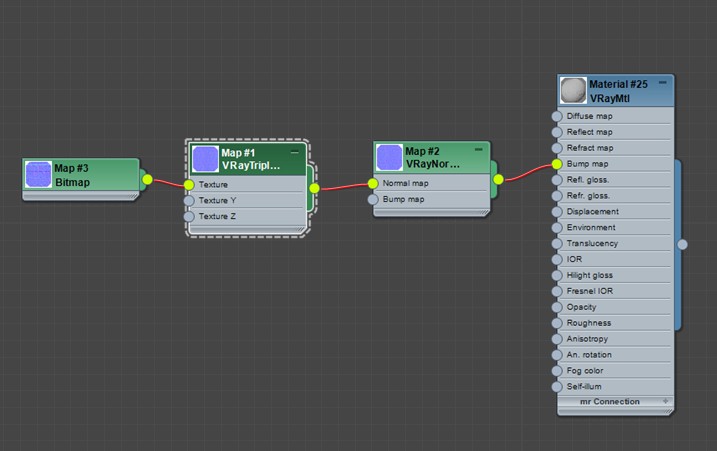Image resolution: width=717 pixels, height=451 pixels.
Task: Click the Translucency slot label
Action: 592,243
